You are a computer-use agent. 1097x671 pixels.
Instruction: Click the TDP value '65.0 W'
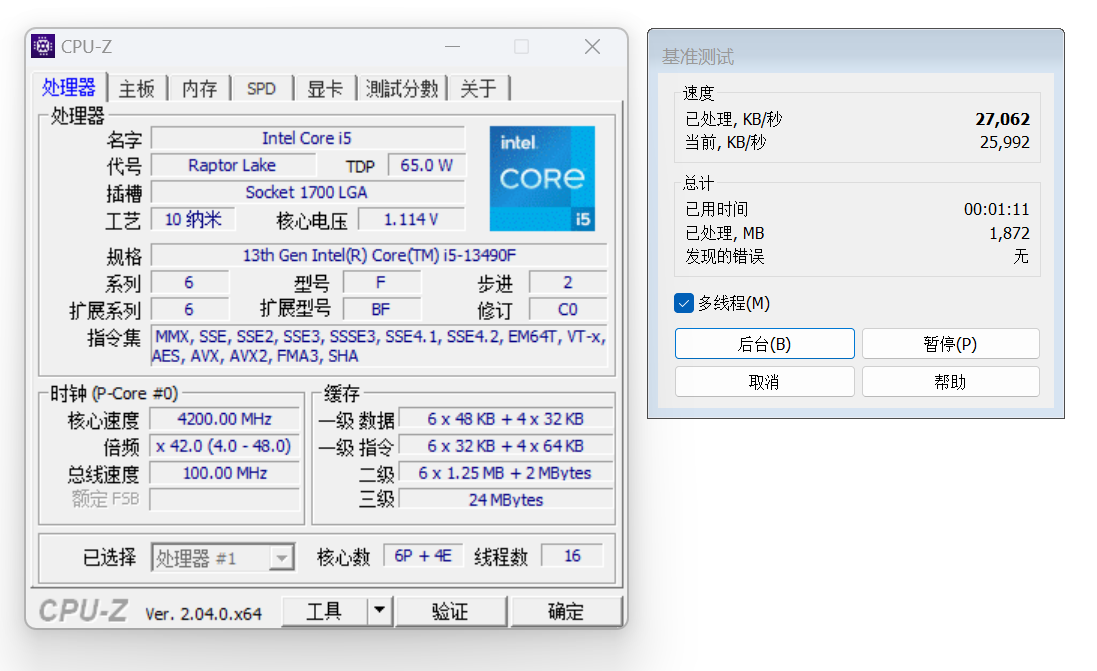pyautogui.click(x=426, y=165)
